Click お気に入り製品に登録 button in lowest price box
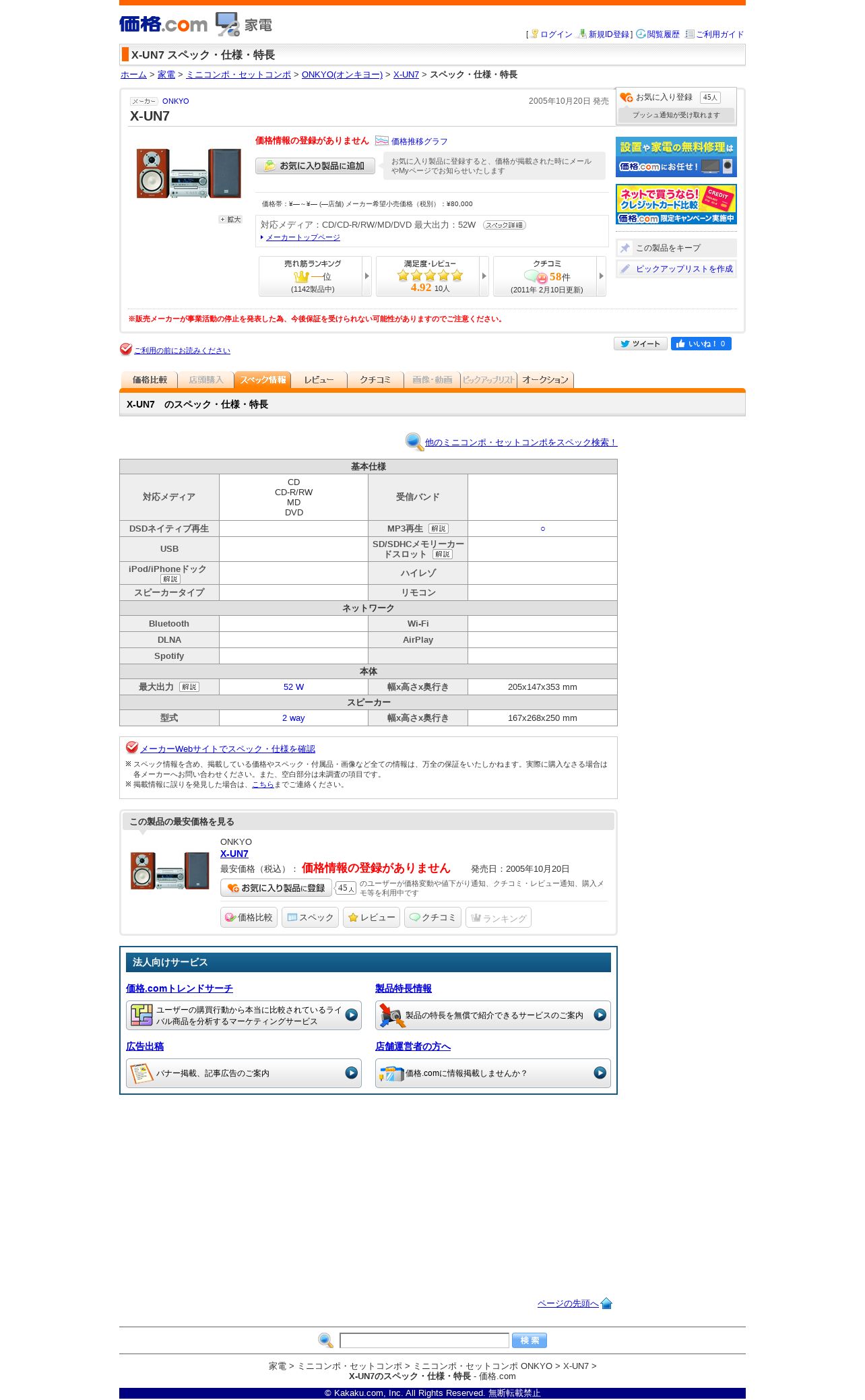Viewport: 865px width, 1400px height. pyautogui.click(x=276, y=888)
